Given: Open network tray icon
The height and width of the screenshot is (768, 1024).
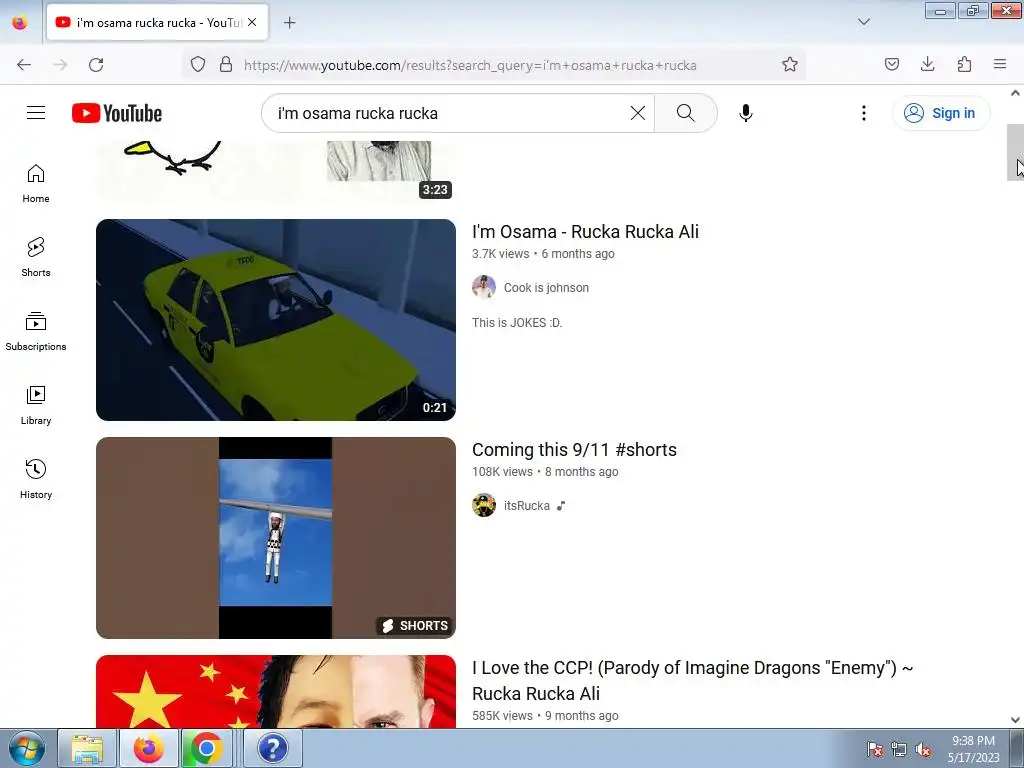Looking at the screenshot, I should pos(899,750).
